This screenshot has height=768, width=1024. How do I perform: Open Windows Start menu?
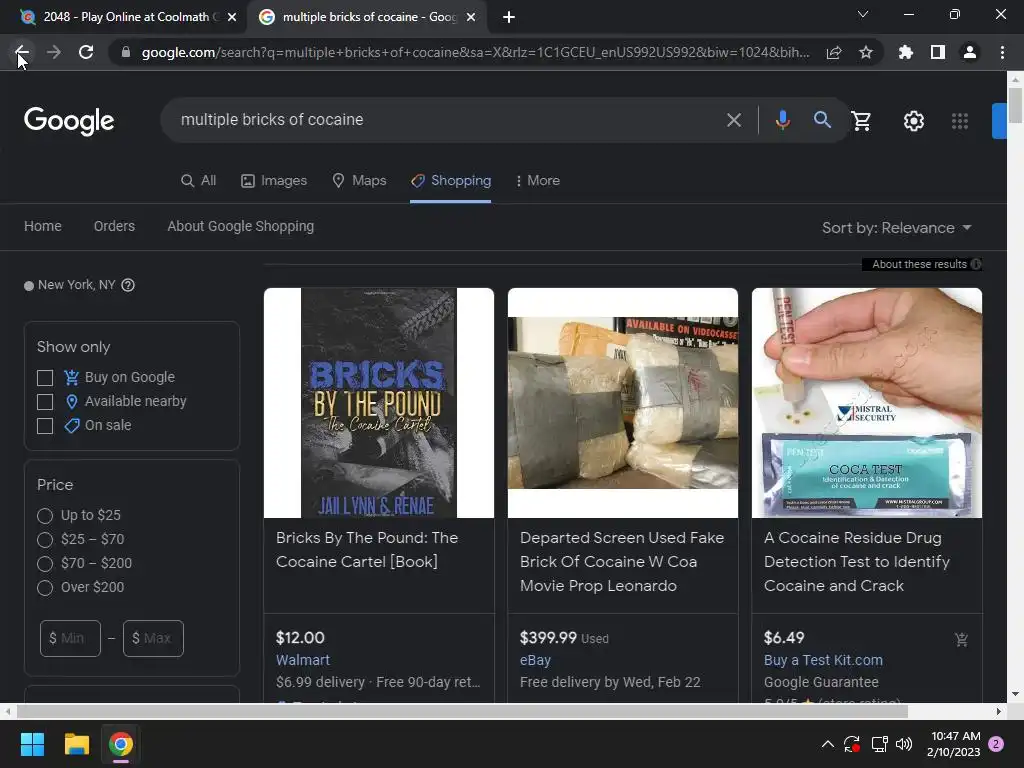pyautogui.click(x=32, y=744)
